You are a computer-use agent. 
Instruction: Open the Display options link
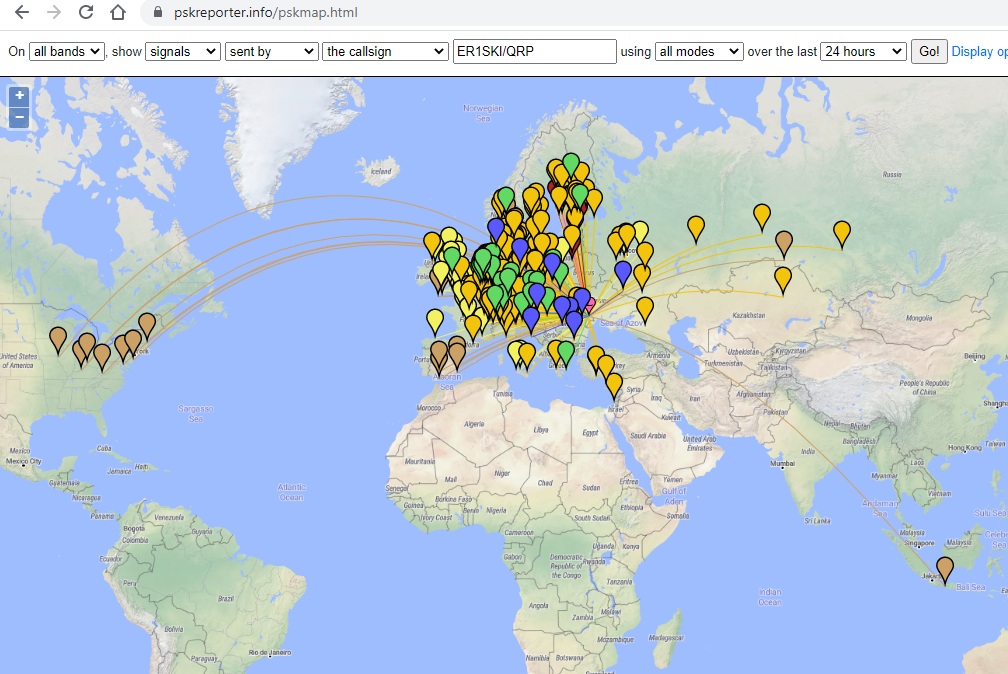click(979, 51)
